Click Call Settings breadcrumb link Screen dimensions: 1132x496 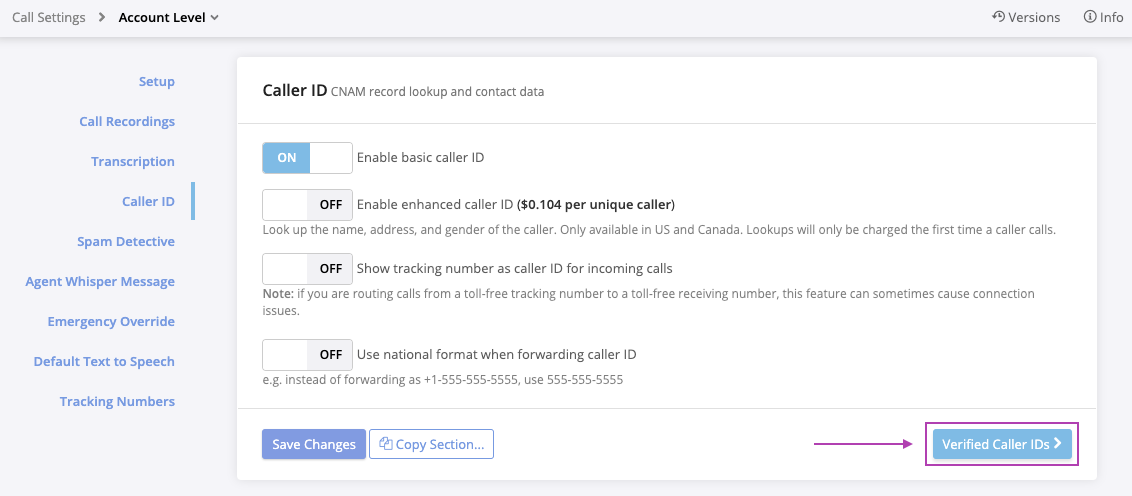[x=48, y=17]
